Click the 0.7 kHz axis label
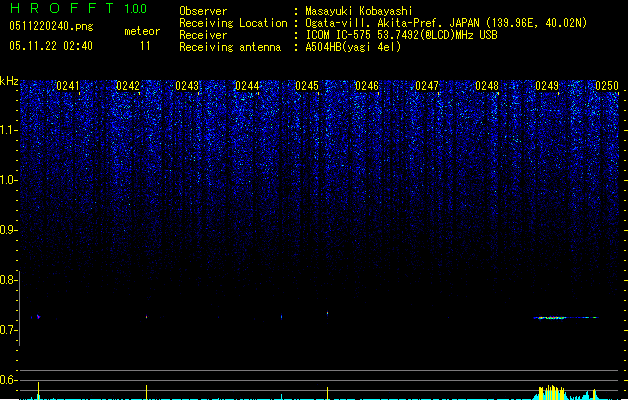Image resolution: width=629 pixels, height=400 pixels. click(8, 330)
